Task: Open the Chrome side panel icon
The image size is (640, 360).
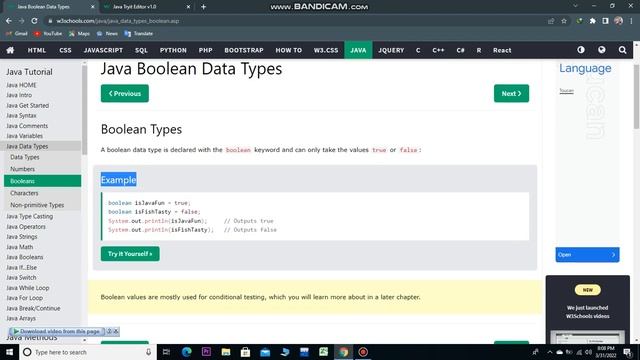Action: click(605, 21)
